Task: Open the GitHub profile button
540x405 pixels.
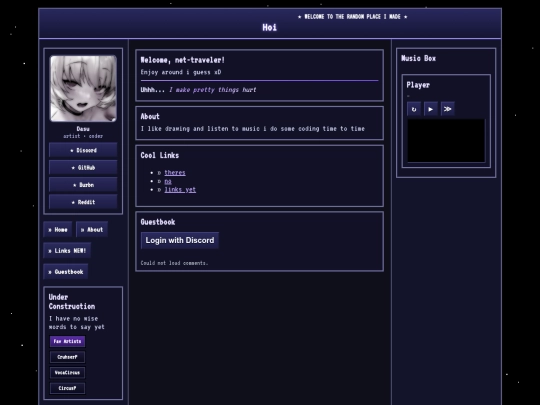Action: tap(83, 168)
